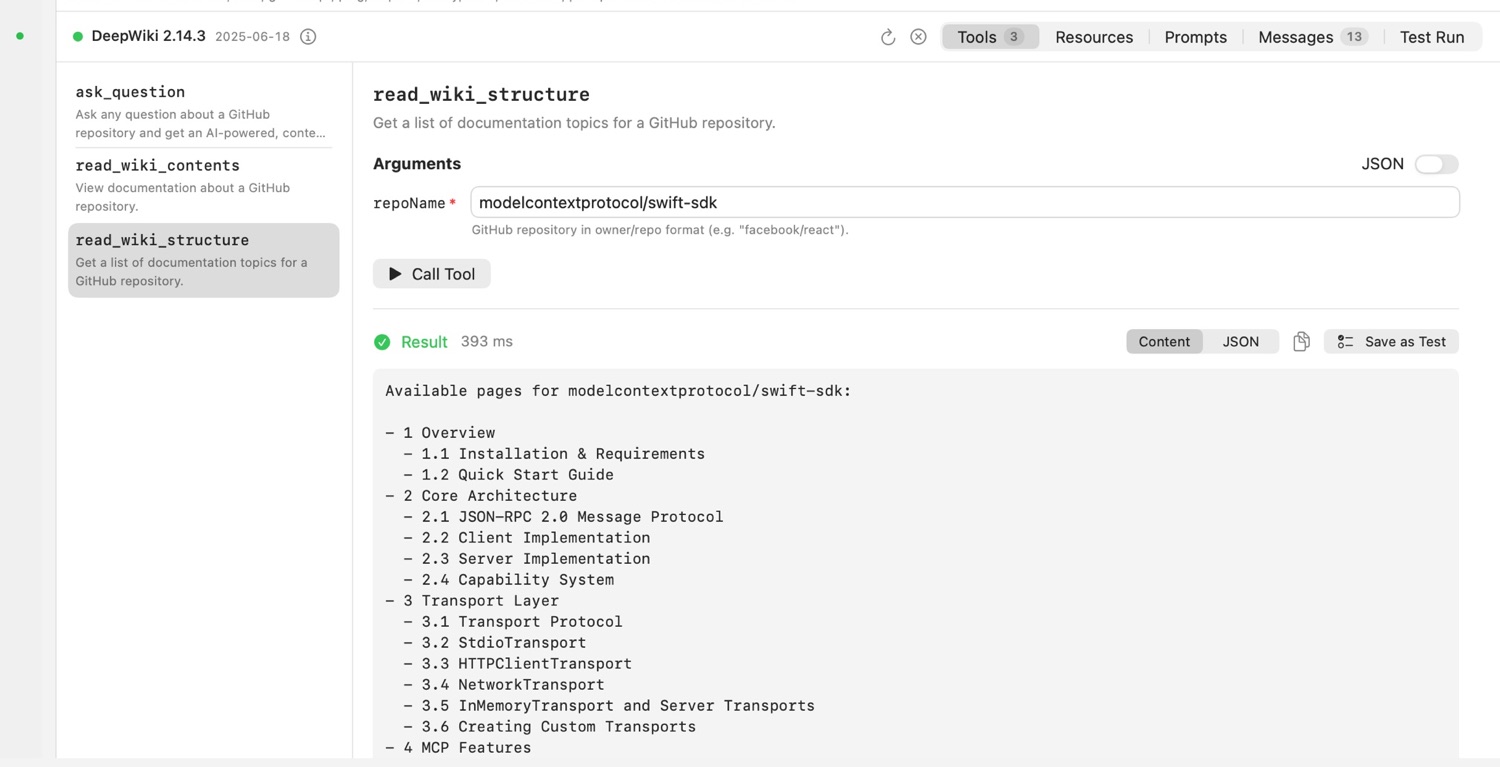Select the read_wiki_structure tool in sidebar
This screenshot has width=1500, height=767.
pos(204,260)
